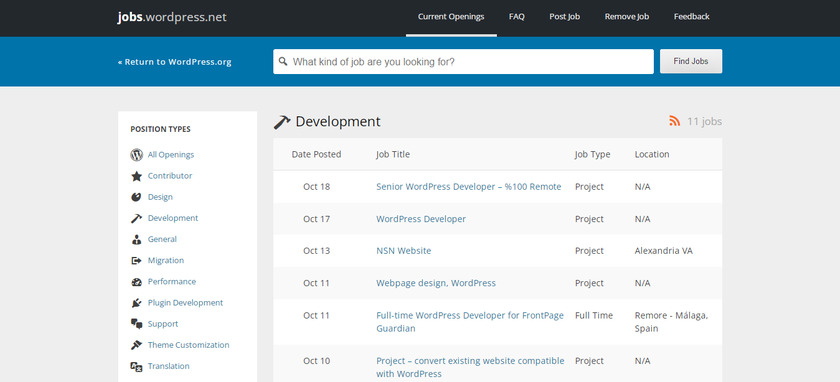Screen dimensions: 840x382
Task: Click the plug icon beside Plugin Development
Action: pyautogui.click(x=137, y=303)
